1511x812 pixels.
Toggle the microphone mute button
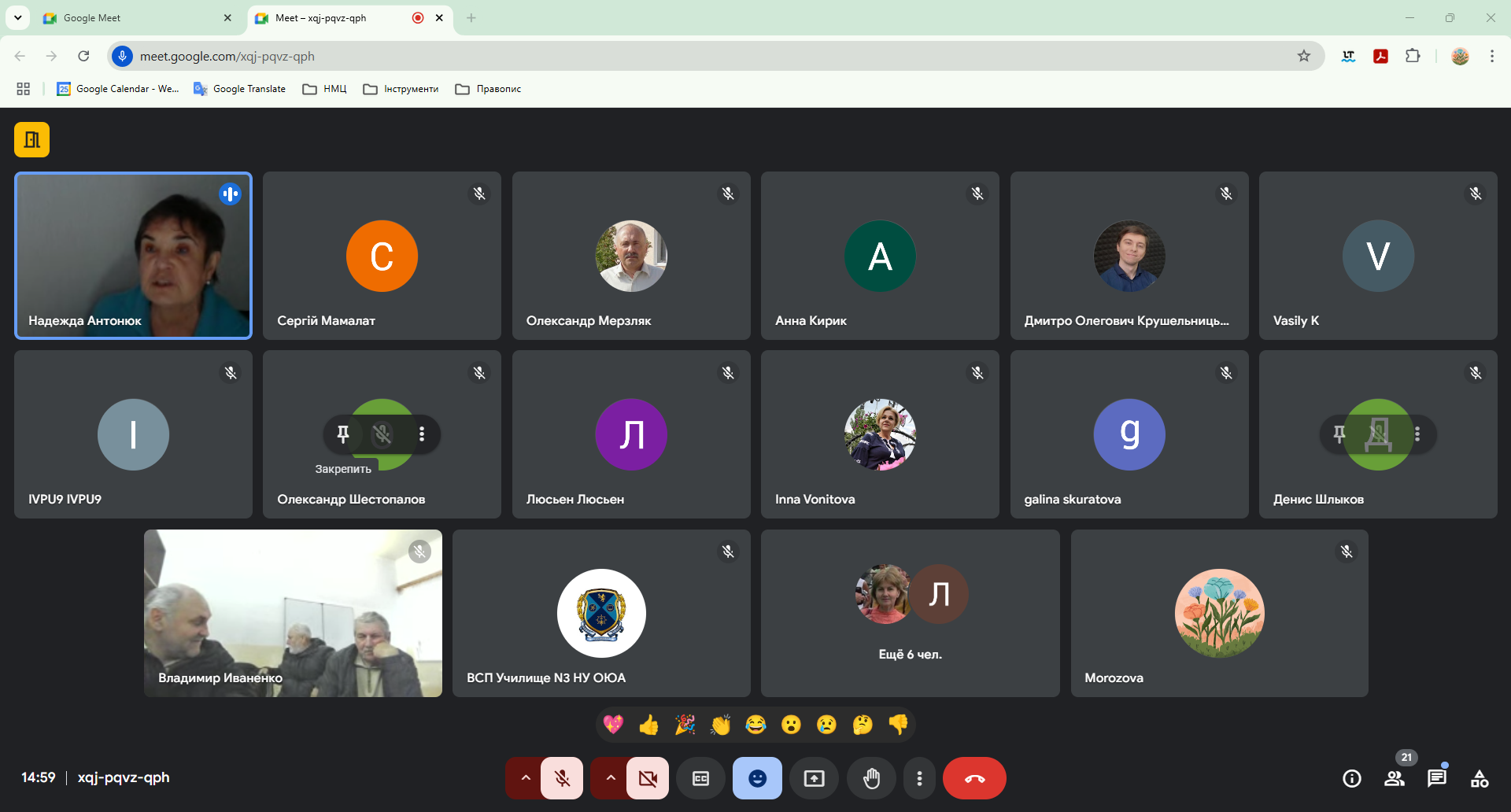coord(562,778)
